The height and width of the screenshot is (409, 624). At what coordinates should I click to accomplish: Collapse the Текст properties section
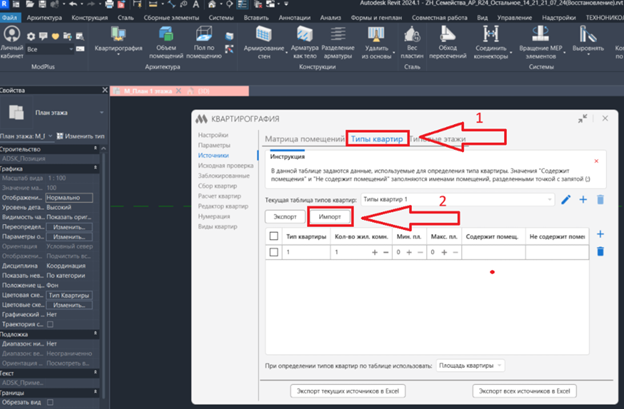95,373
